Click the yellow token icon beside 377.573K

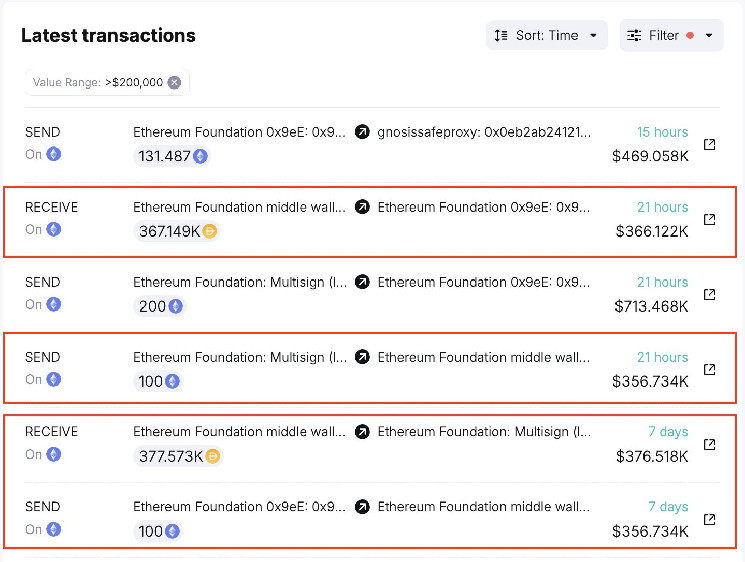tap(212, 456)
